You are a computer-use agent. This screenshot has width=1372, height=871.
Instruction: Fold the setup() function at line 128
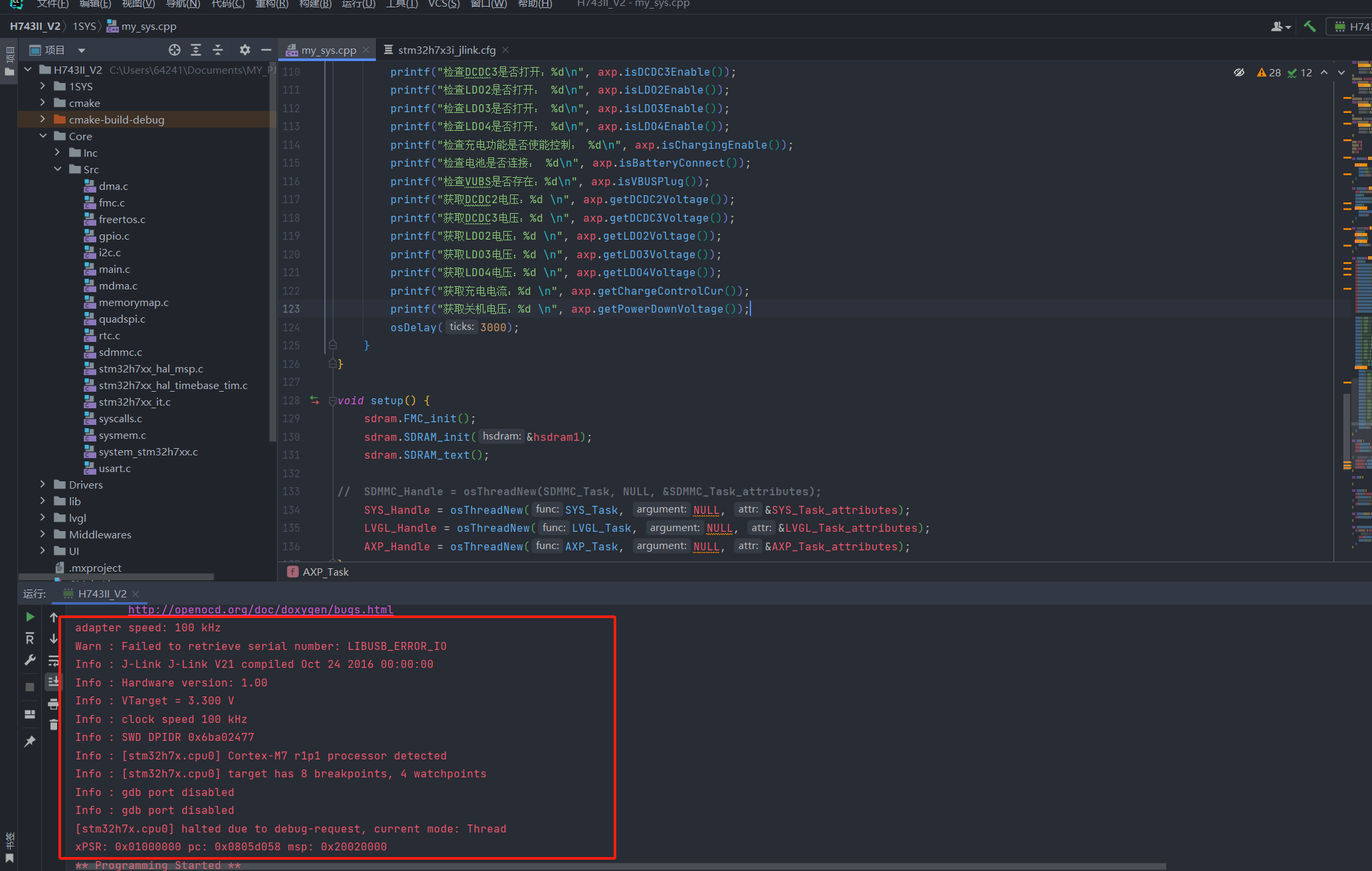pos(333,401)
